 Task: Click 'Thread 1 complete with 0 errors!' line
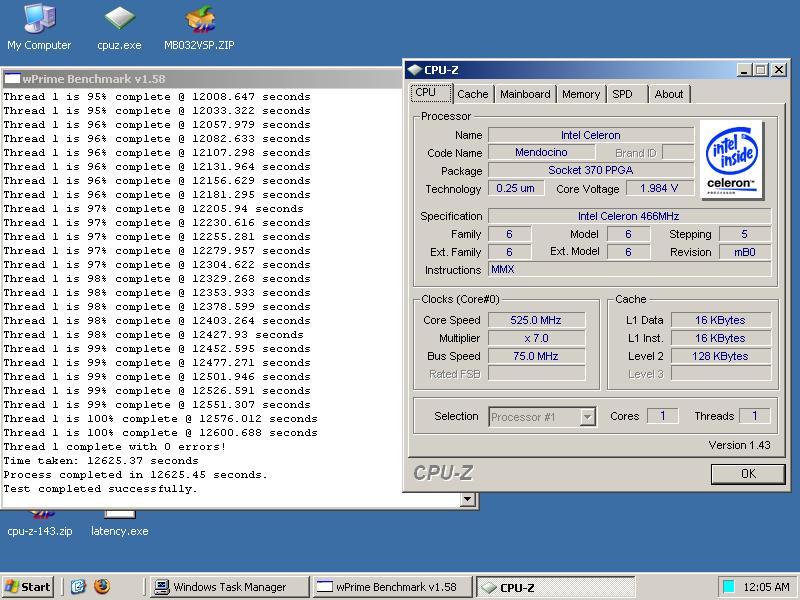point(115,447)
